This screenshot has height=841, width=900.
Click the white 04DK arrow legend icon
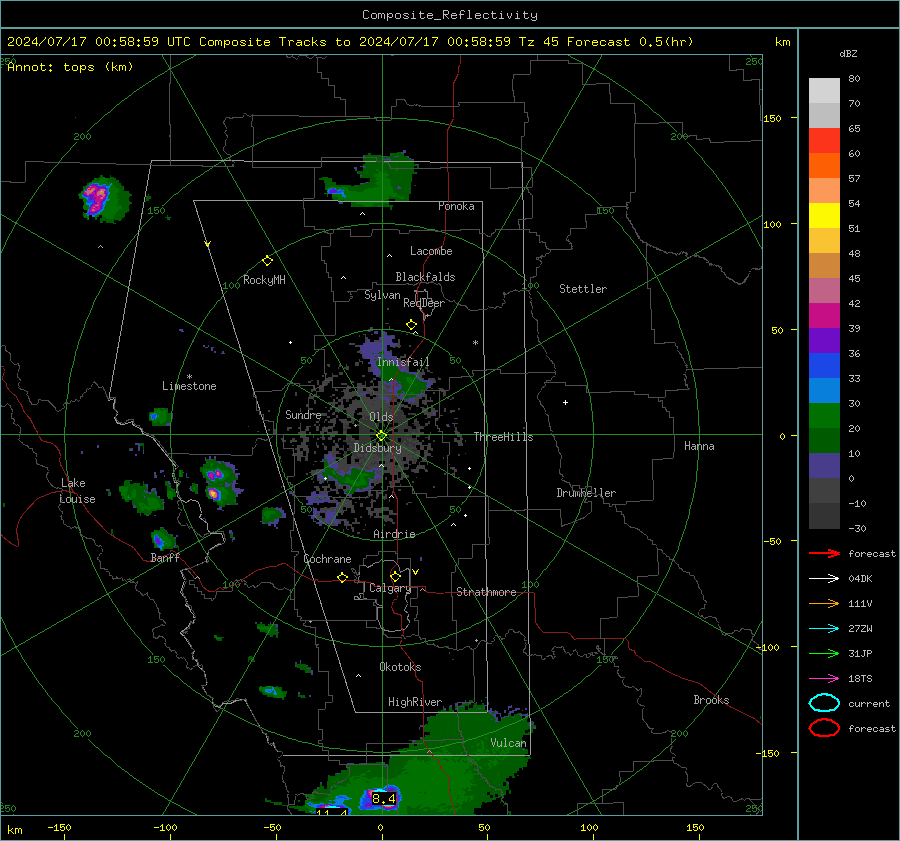point(824,579)
